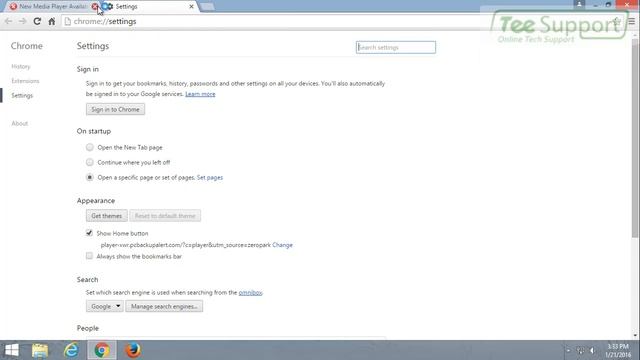Go forward with the forward arrow
This screenshot has width=640, height=360.
point(23,21)
